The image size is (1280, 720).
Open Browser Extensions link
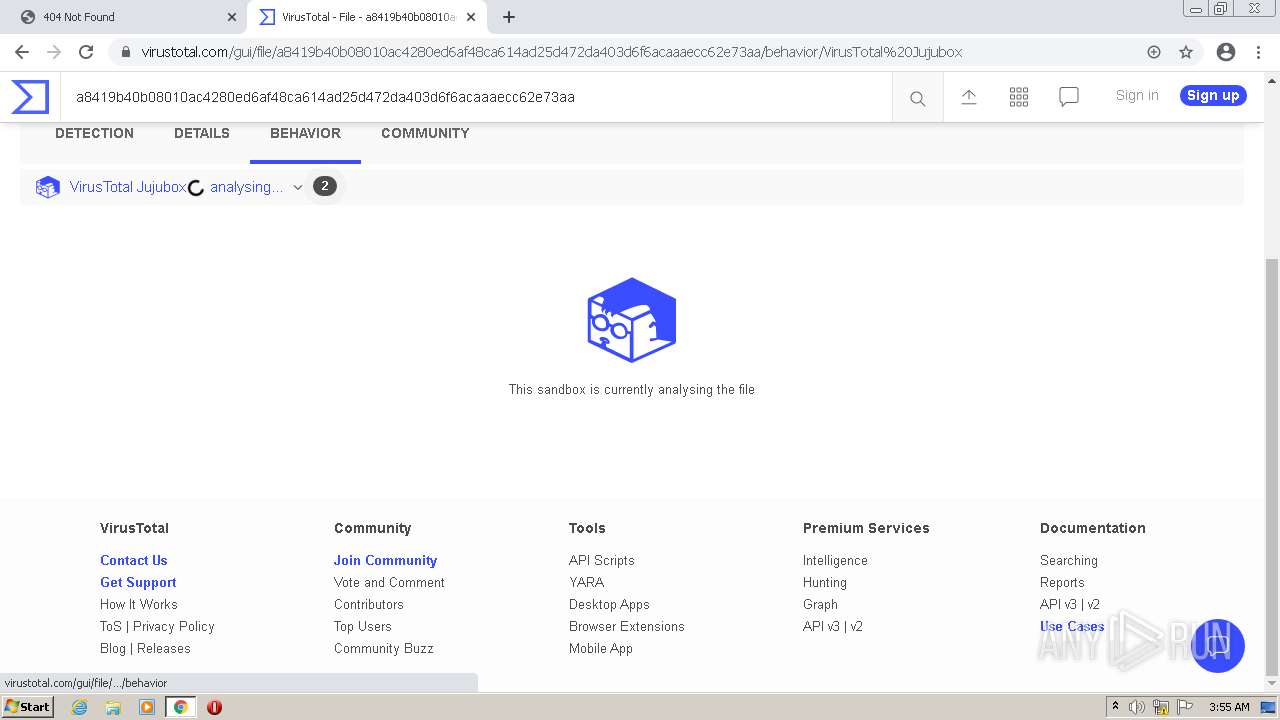click(627, 626)
